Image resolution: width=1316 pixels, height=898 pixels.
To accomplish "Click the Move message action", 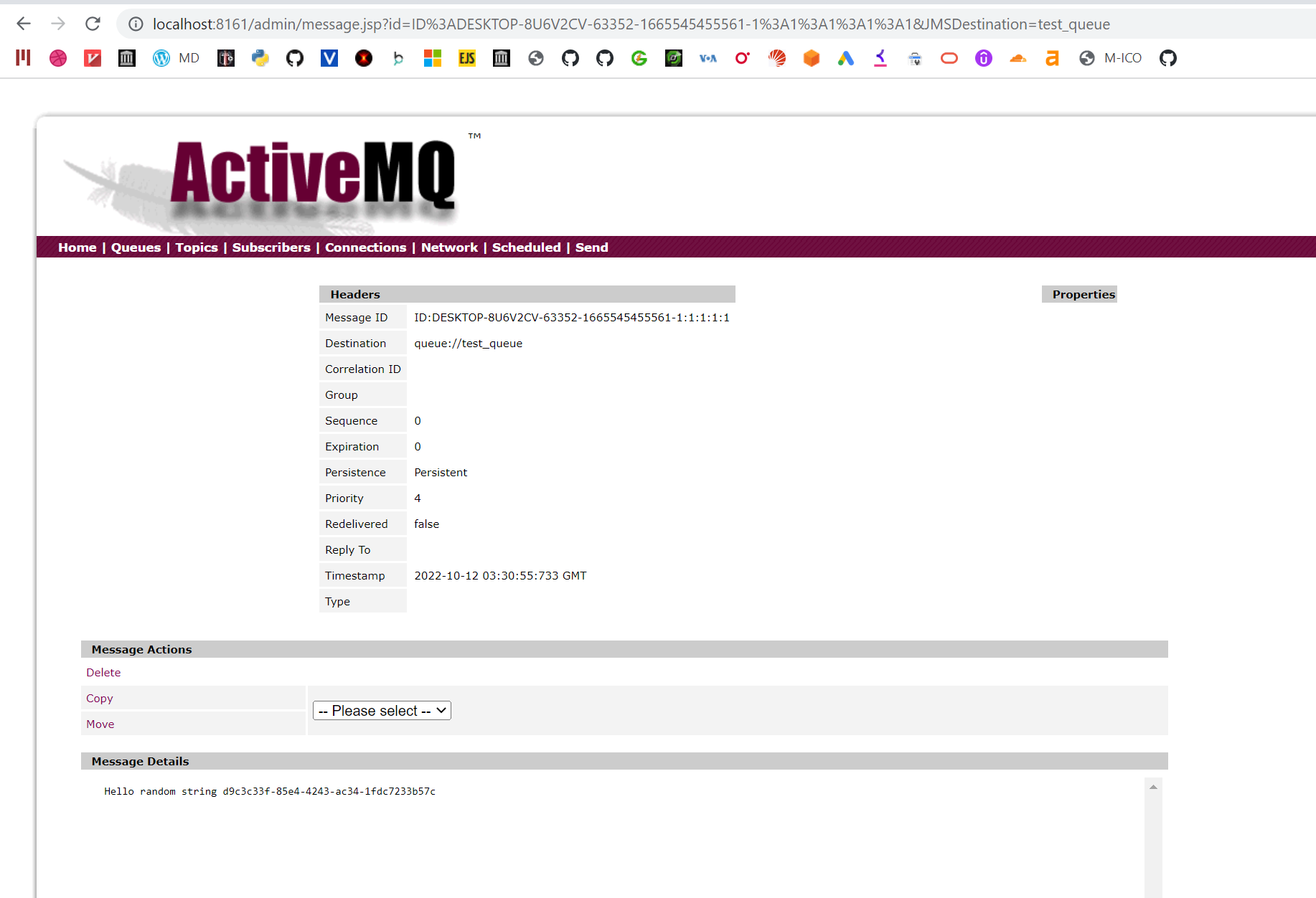I will tap(100, 724).
